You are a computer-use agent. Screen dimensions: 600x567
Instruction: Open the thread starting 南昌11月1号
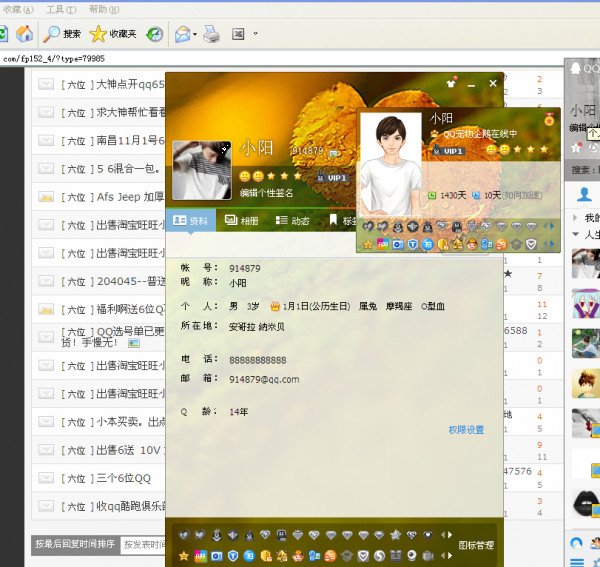click(x=130, y=140)
